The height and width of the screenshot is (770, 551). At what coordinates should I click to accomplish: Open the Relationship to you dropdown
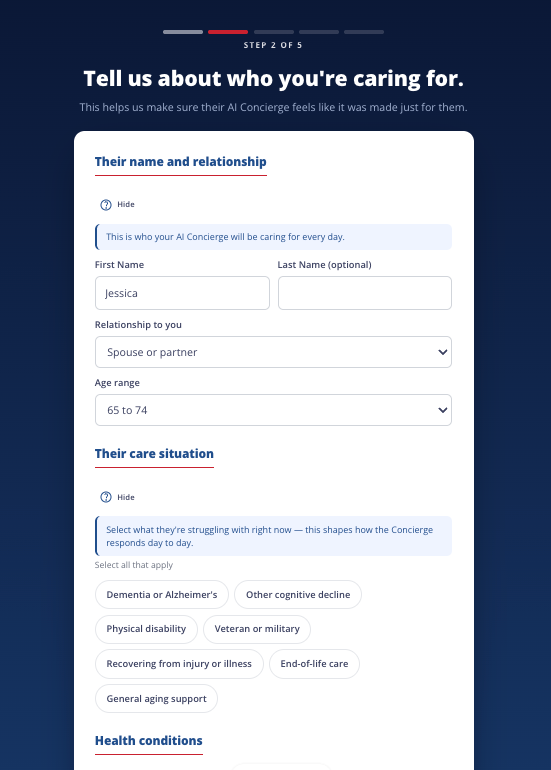273,352
